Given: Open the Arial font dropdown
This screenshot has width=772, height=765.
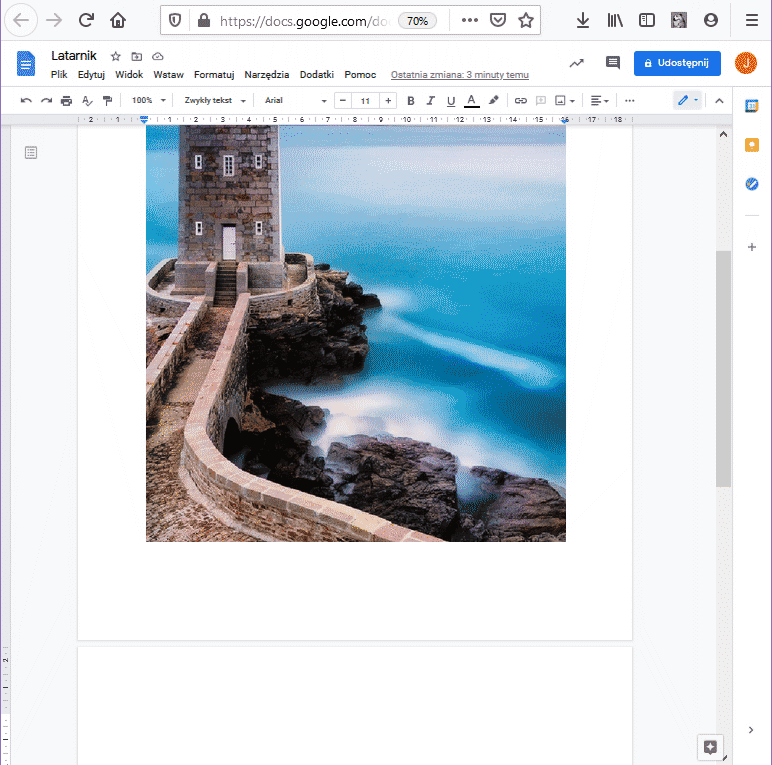Looking at the screenshot, I should coord(295,101).
